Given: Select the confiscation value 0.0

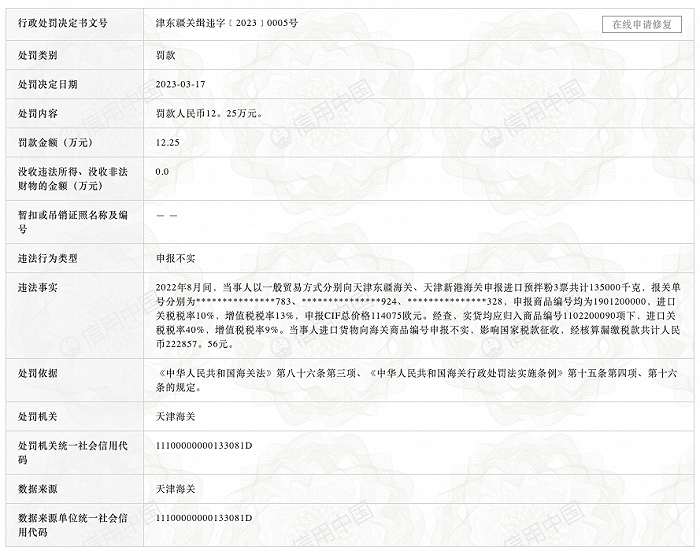Looking at the screenshot, I should point(162,171).
